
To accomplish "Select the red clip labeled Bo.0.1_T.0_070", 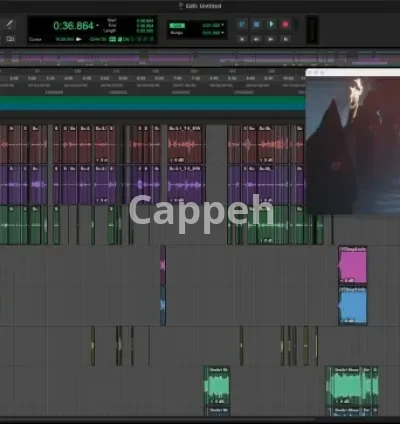I will [186, 144].
